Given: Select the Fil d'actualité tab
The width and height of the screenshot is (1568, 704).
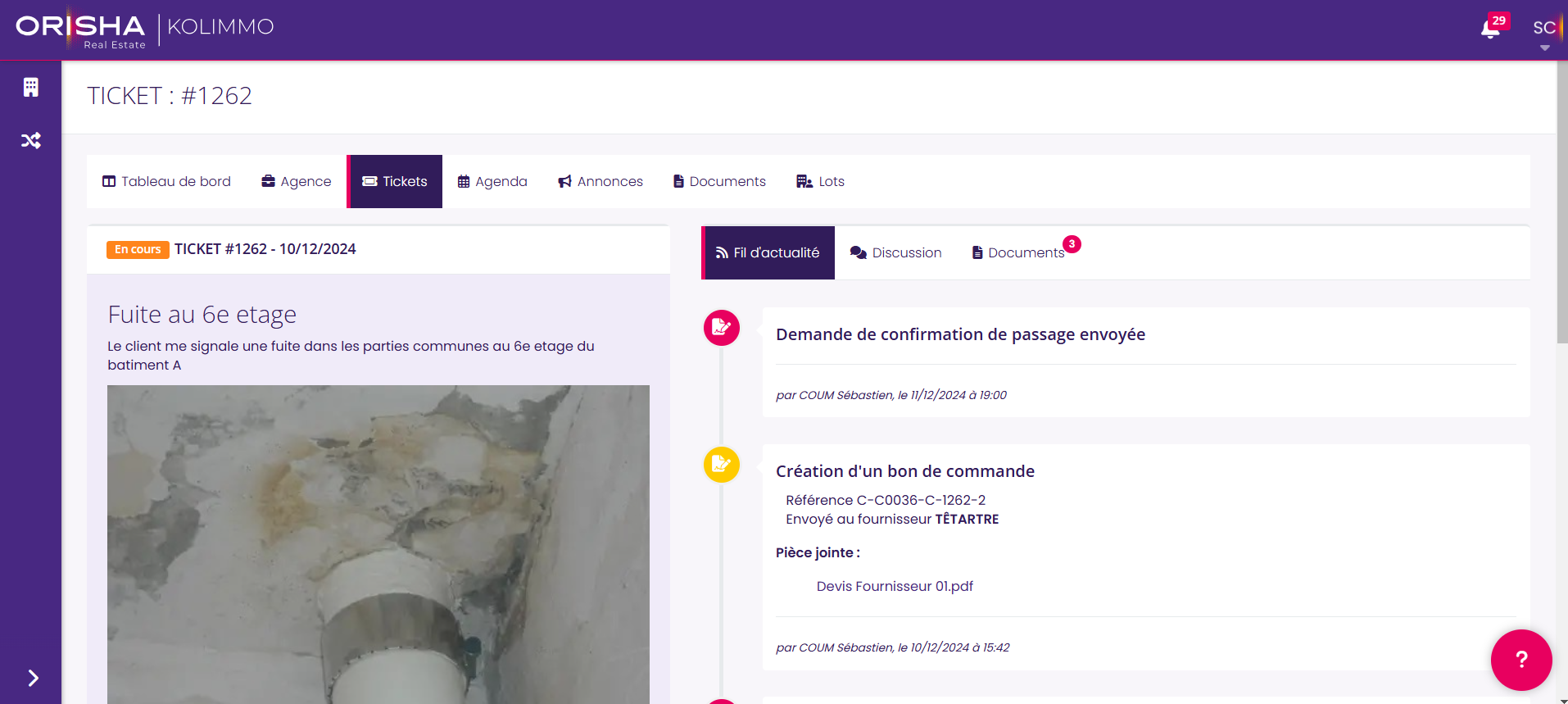Looking at the screenshot, I should pos(768,252).
